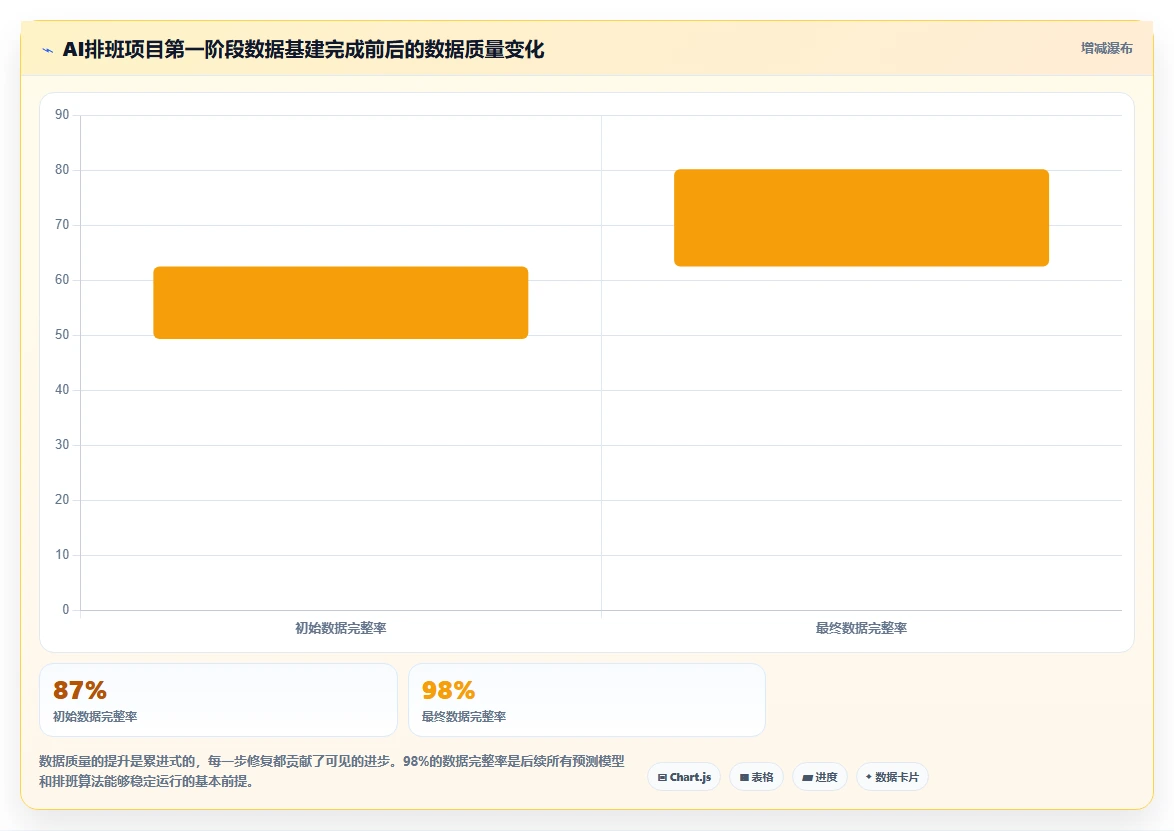Click y-axis value 50

[62, 335]
